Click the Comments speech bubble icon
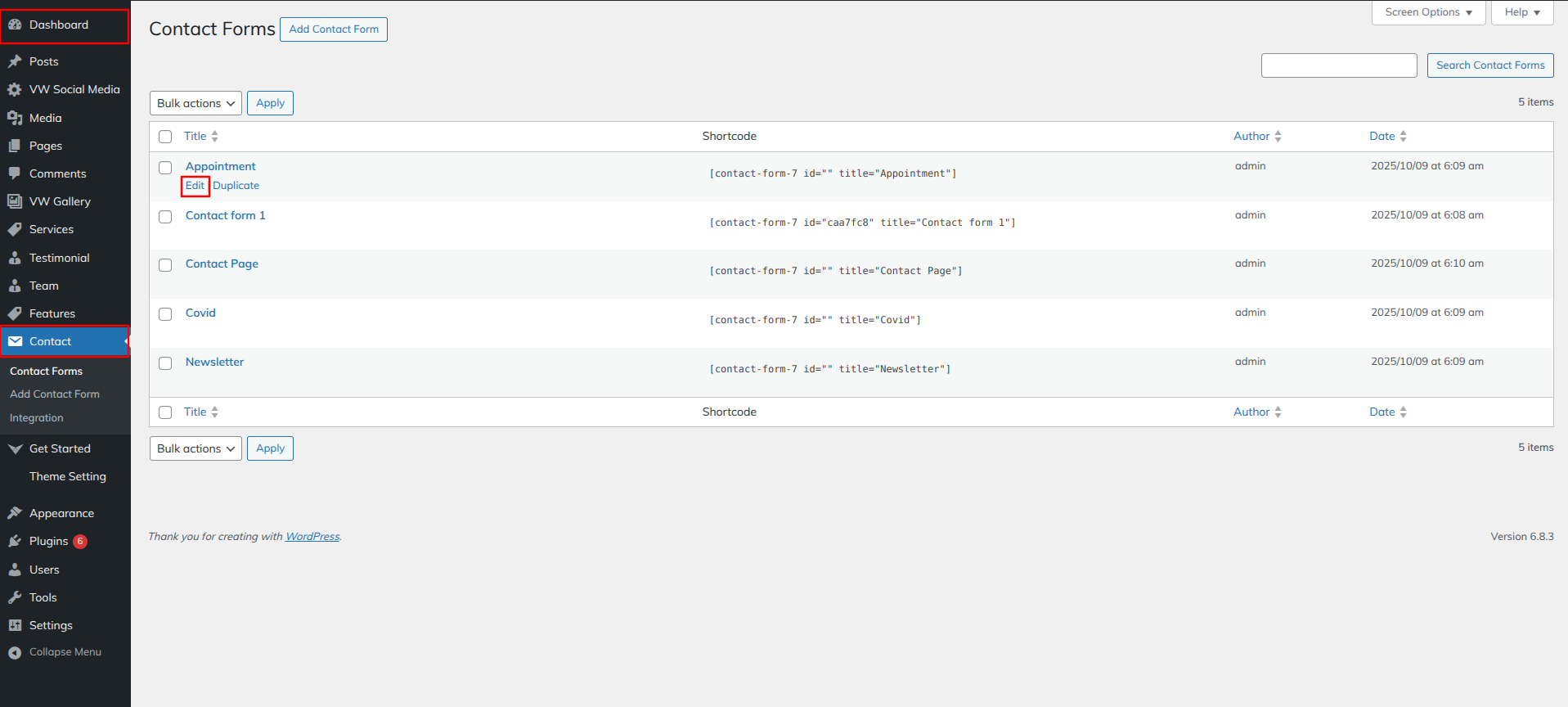Screen dimensions: 1568x707 coord(15,173)
